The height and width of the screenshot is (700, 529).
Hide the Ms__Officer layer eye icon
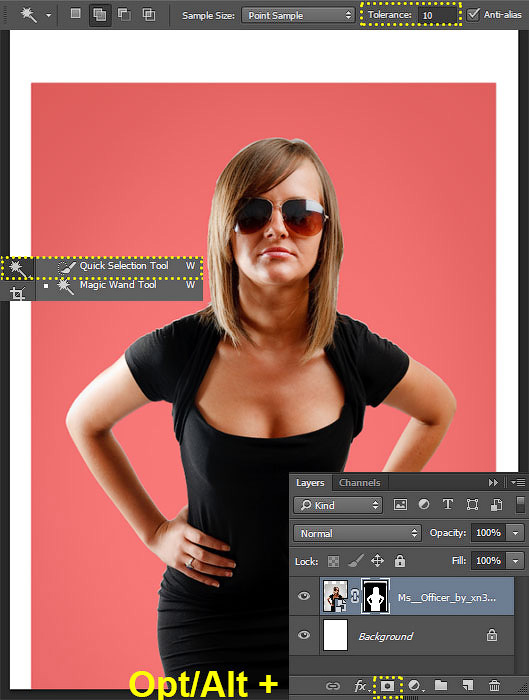pyautogui.click(x=304, y=596)
